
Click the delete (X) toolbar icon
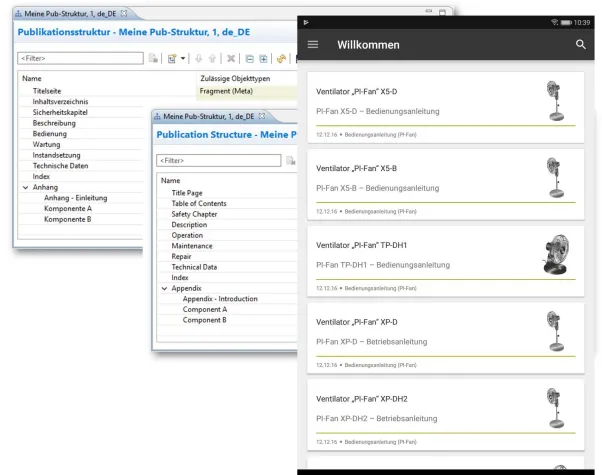tap(231, 59)
